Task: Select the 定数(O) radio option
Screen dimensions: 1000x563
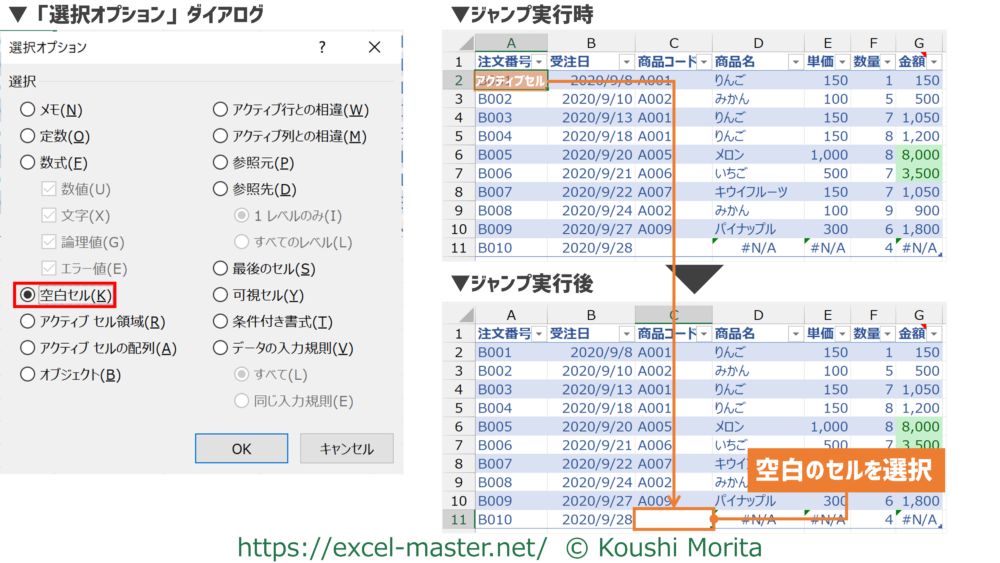Action: [x=28, y=136]
